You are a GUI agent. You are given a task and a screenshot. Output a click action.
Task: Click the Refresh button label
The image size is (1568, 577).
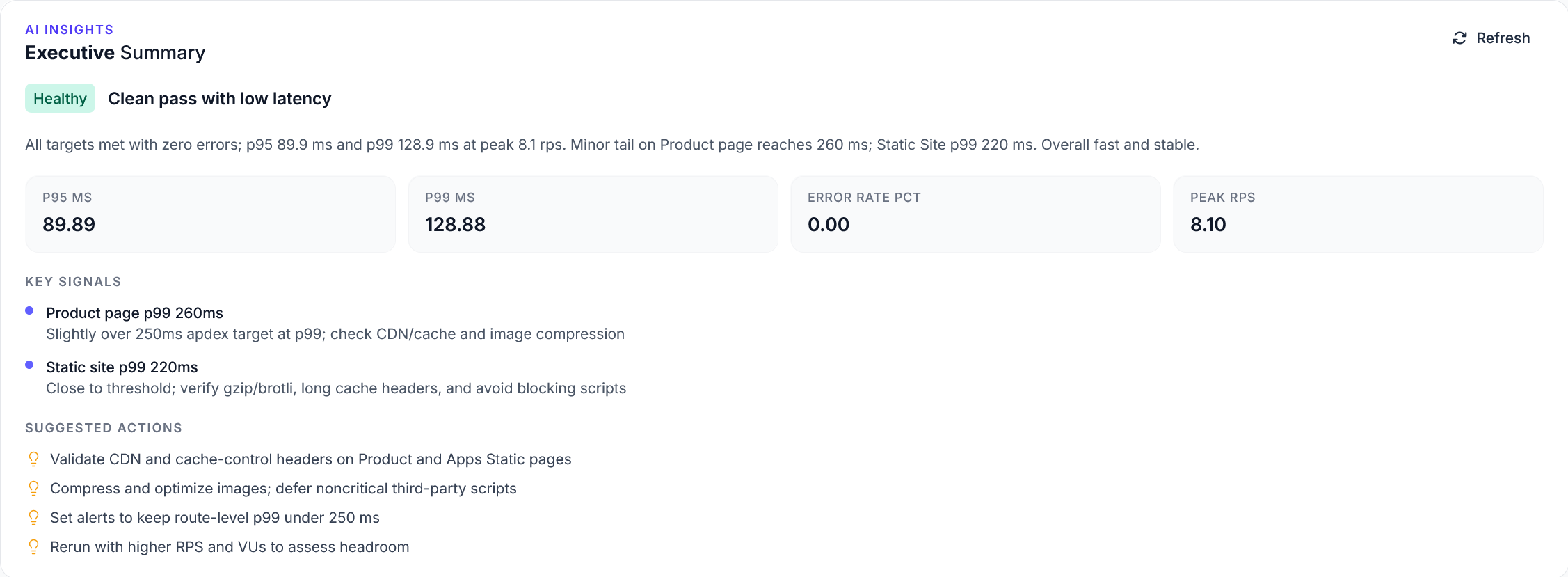[1503, 38]
